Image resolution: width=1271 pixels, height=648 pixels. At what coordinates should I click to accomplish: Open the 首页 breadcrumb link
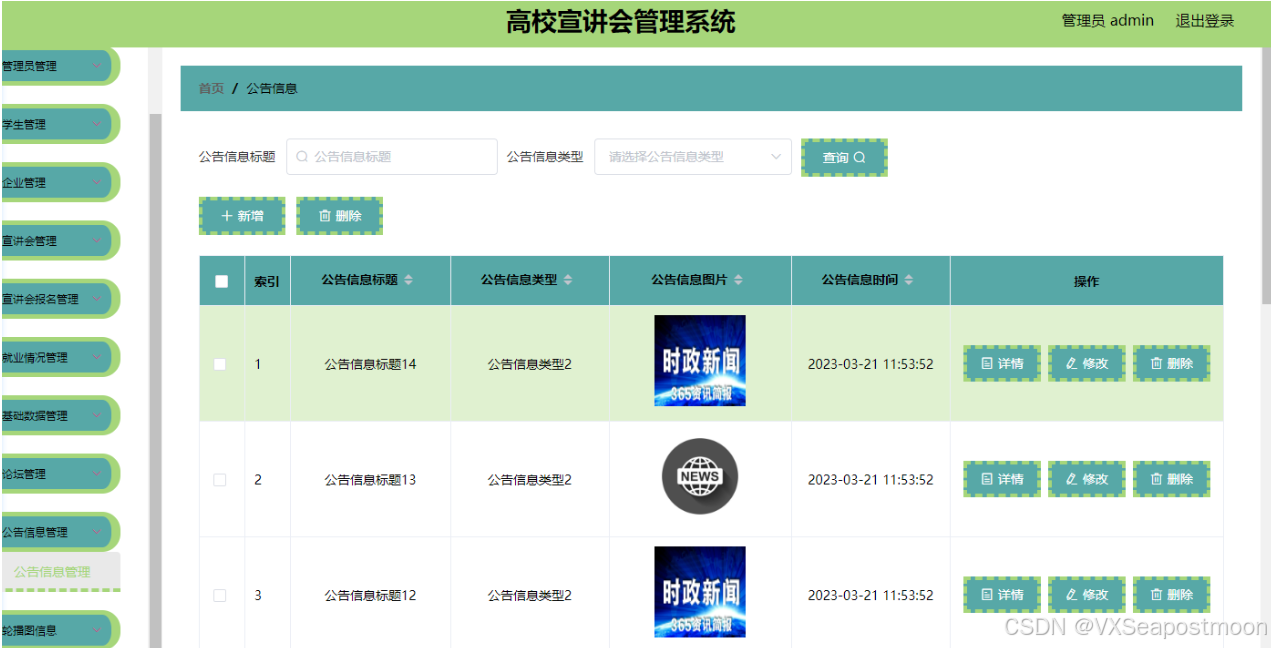210,88
